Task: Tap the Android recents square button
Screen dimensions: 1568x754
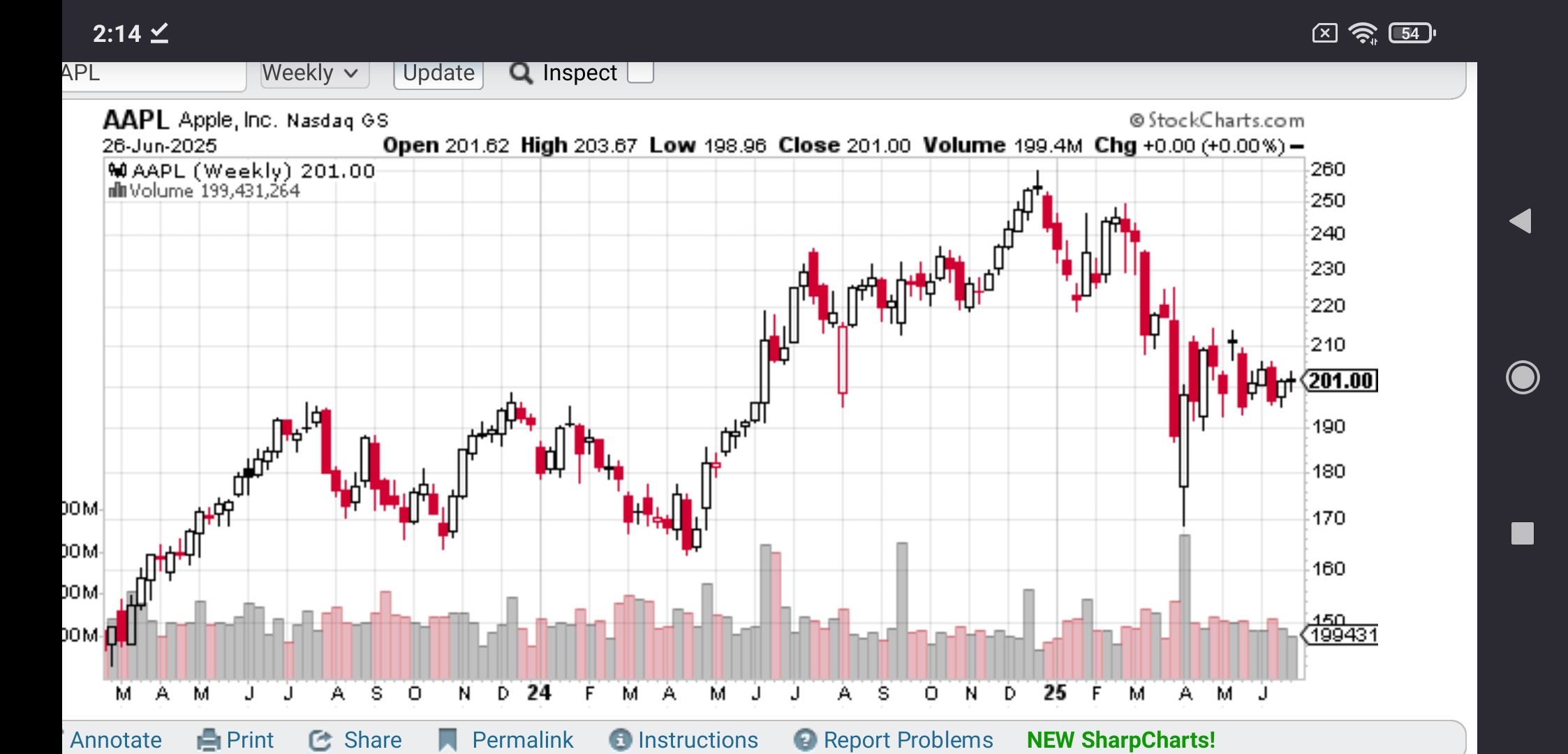Action: [x=1522, y=533]
